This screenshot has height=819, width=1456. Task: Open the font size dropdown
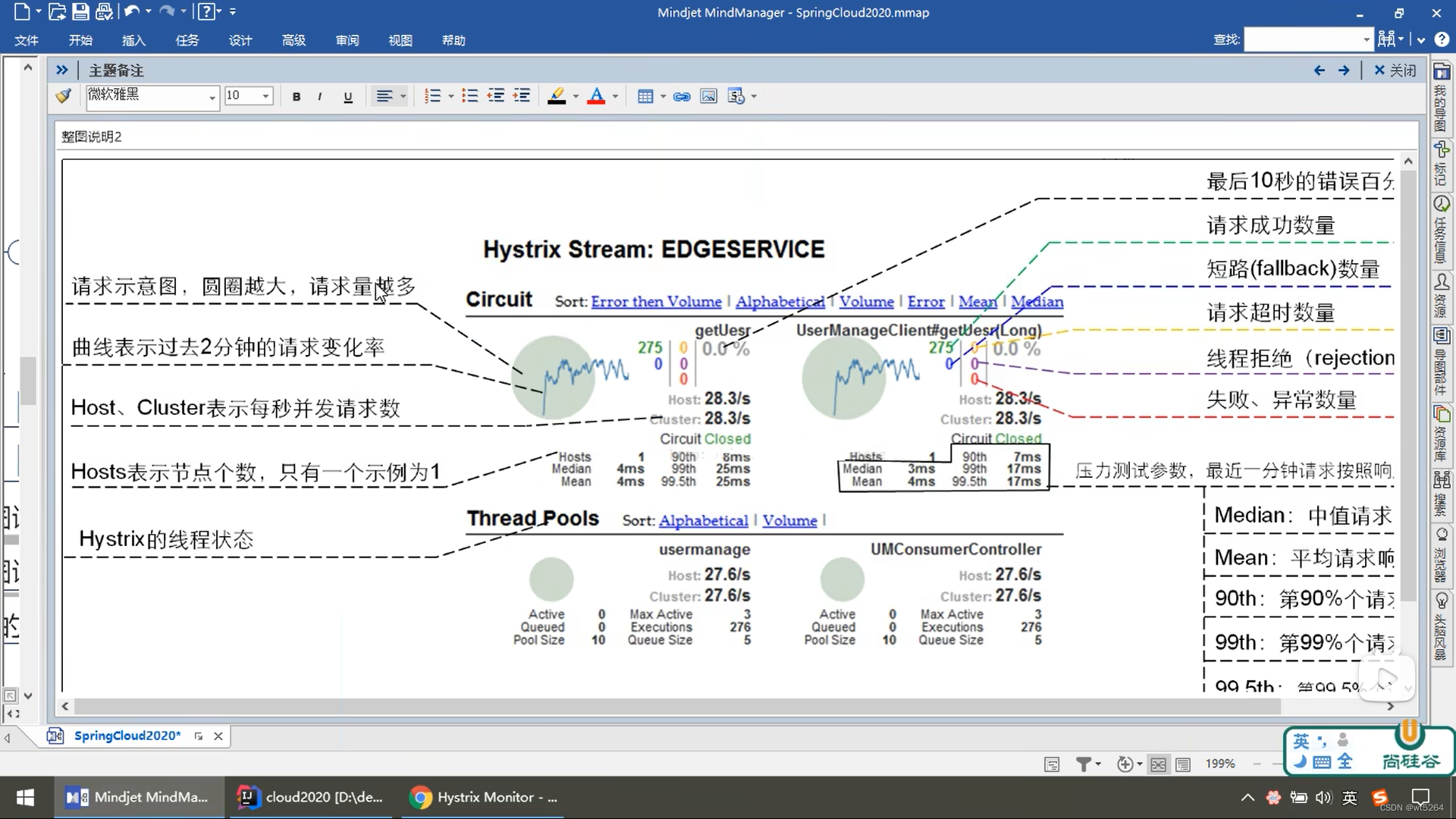(265, 96)
